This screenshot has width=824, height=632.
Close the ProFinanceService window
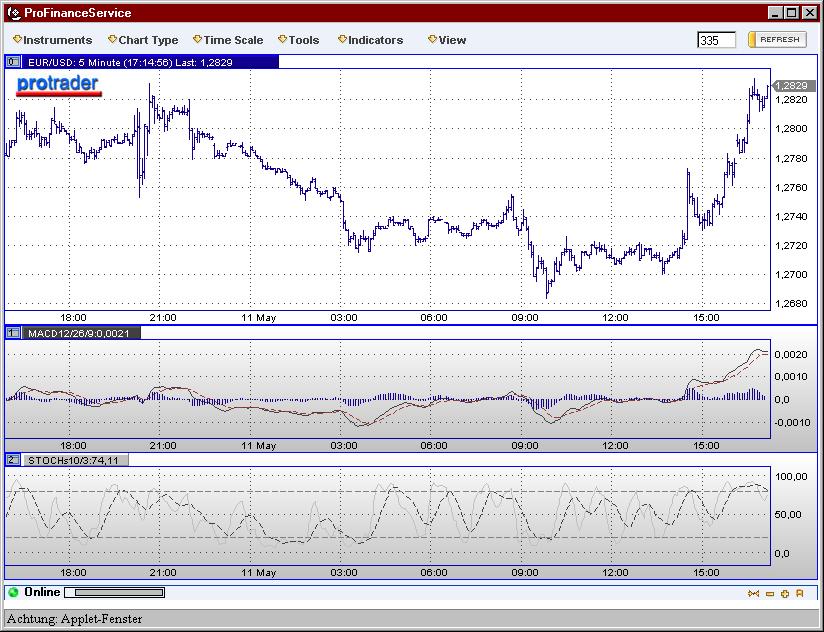coord(810,13)
